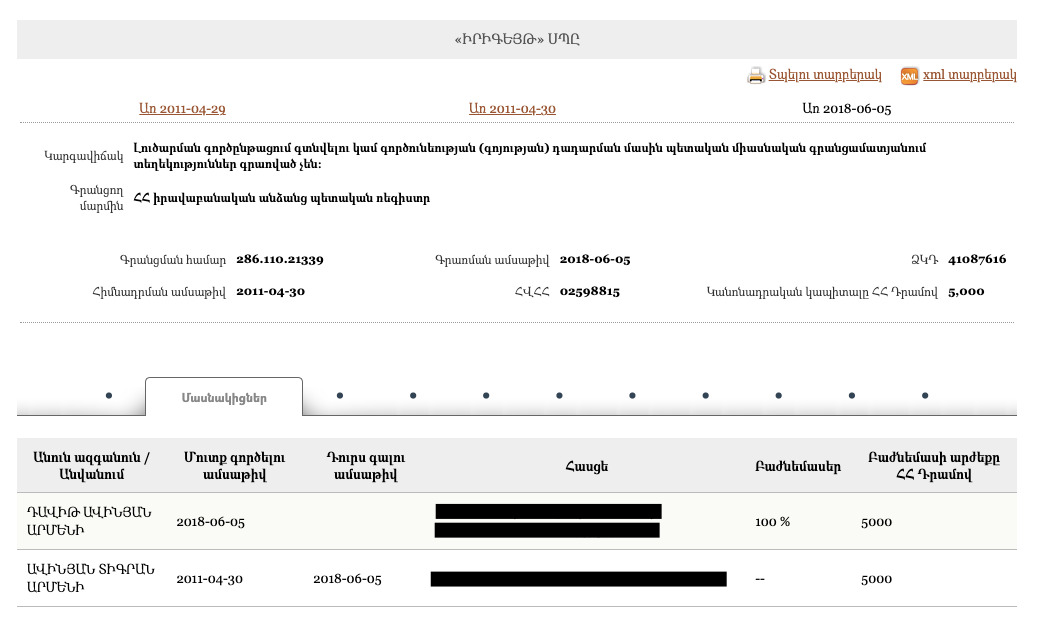Screen dimensions: 1042x619
Task: Select the ԱՎԻՆՅԱՆ ՏԻԳՐԱՆ ԱՐՄԵՆԻ participant row
Action: (x=89, y=578)
